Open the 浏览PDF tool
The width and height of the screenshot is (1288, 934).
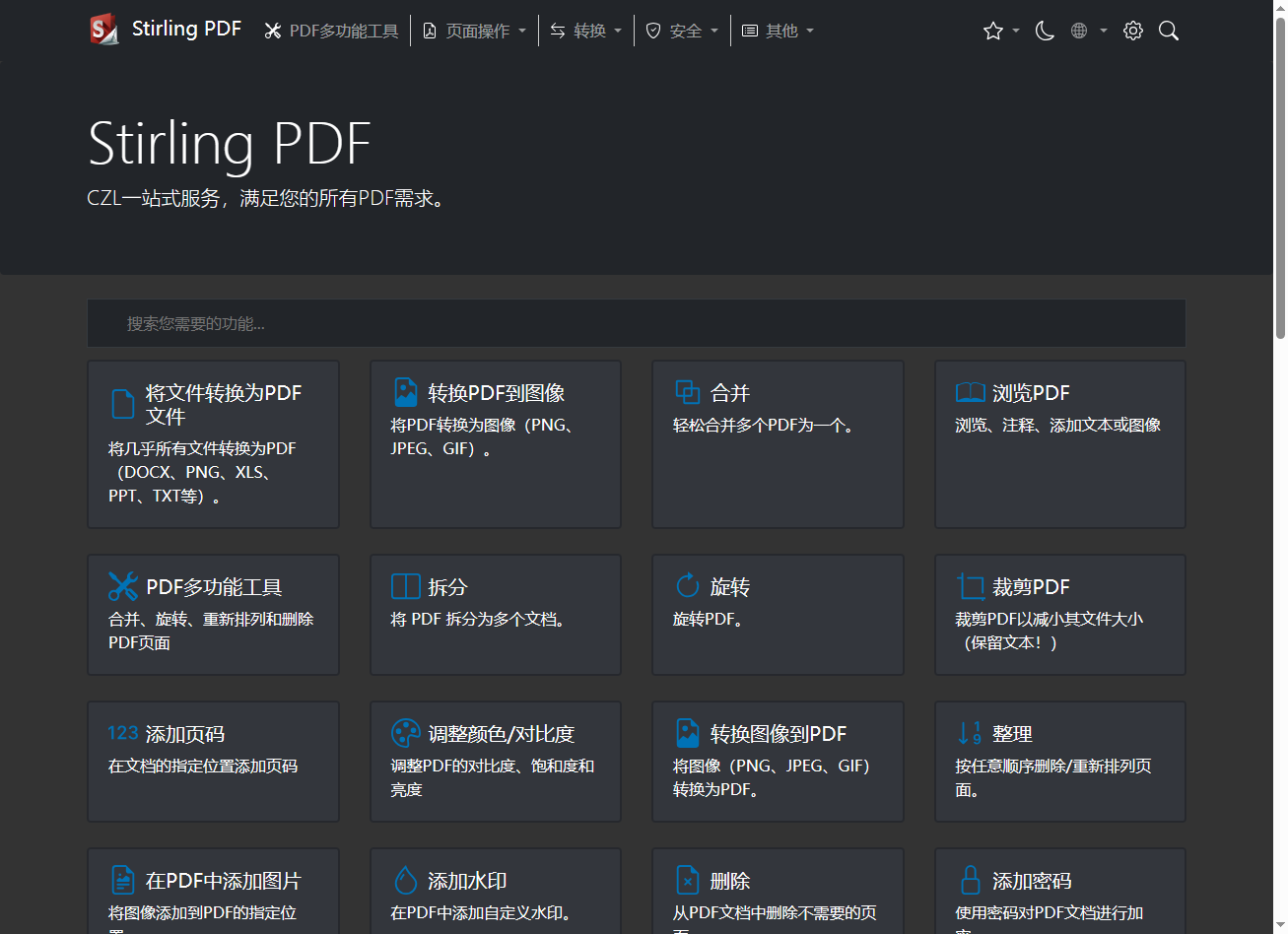click(x=1031, y=393)
